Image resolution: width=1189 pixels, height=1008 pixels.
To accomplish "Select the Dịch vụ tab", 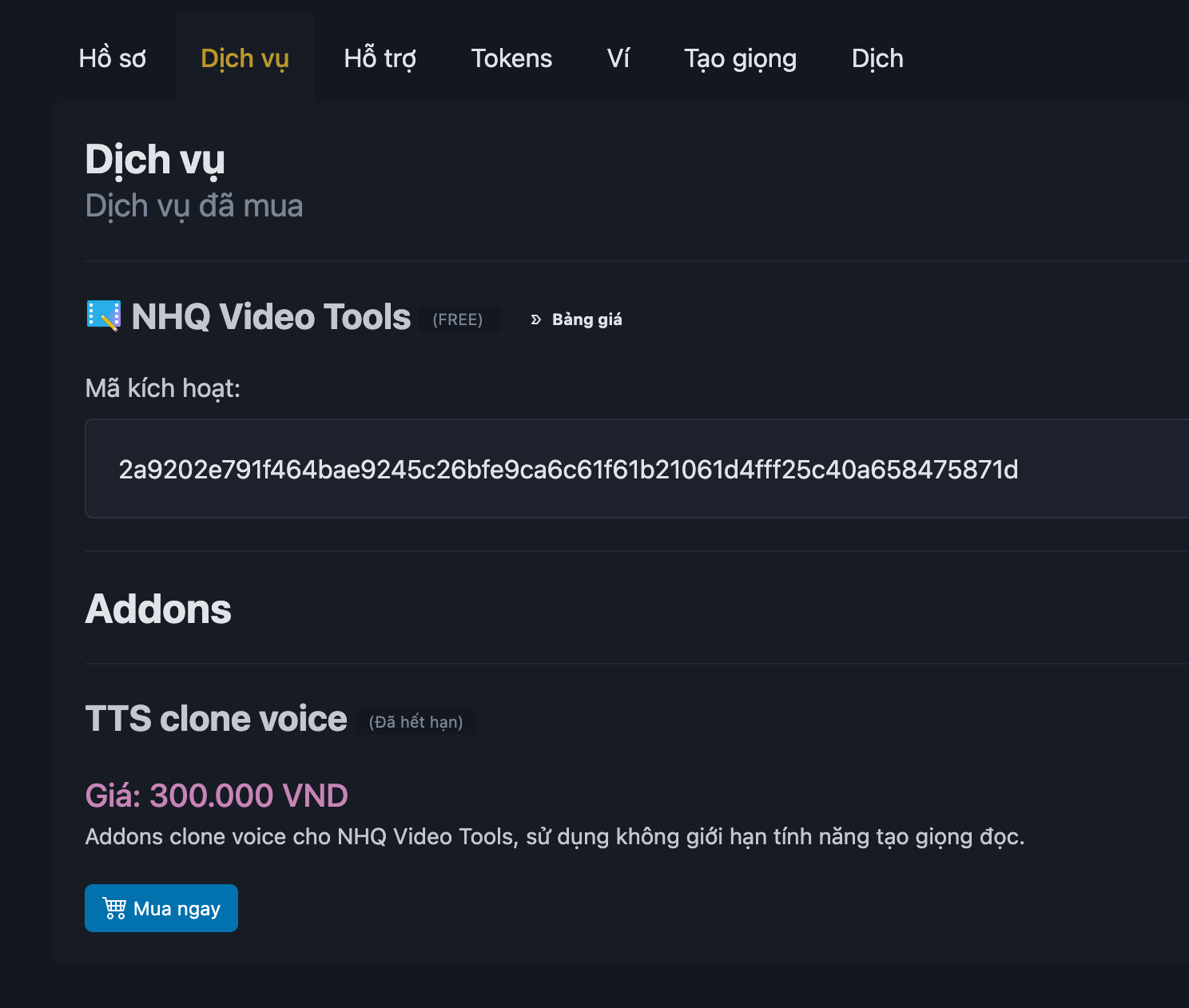I will (245, 58).
